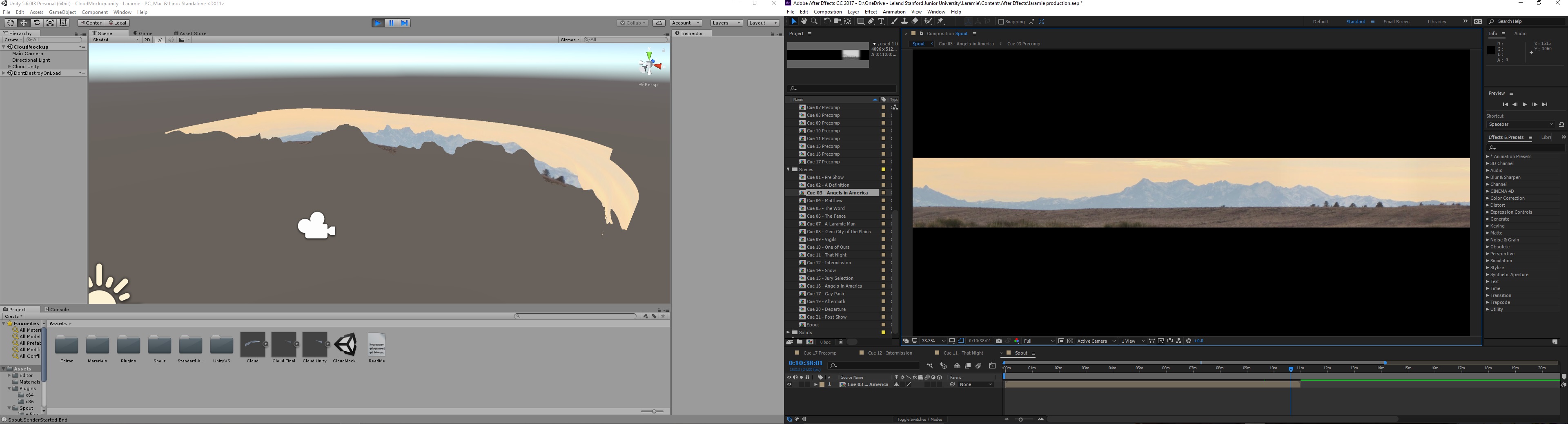1568x424 pixels.
Task: Open the Composition menu in After Effects
Action: [x=827, y=12]
